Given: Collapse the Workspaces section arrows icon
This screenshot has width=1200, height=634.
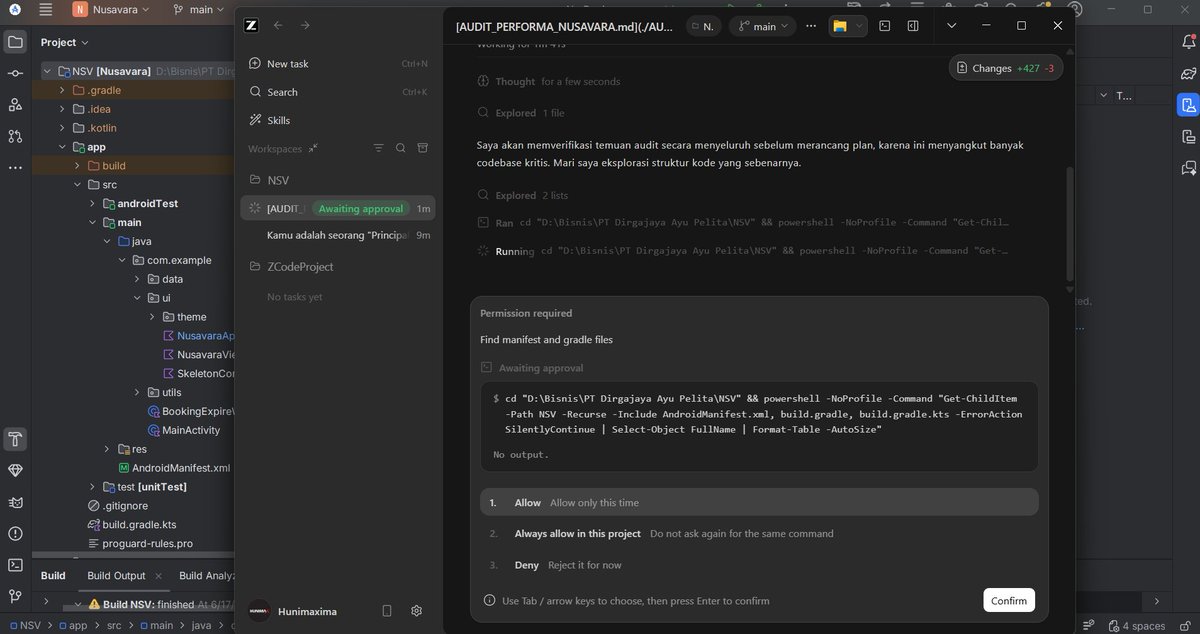Looking at the screenshot, I should coord(313,148).
